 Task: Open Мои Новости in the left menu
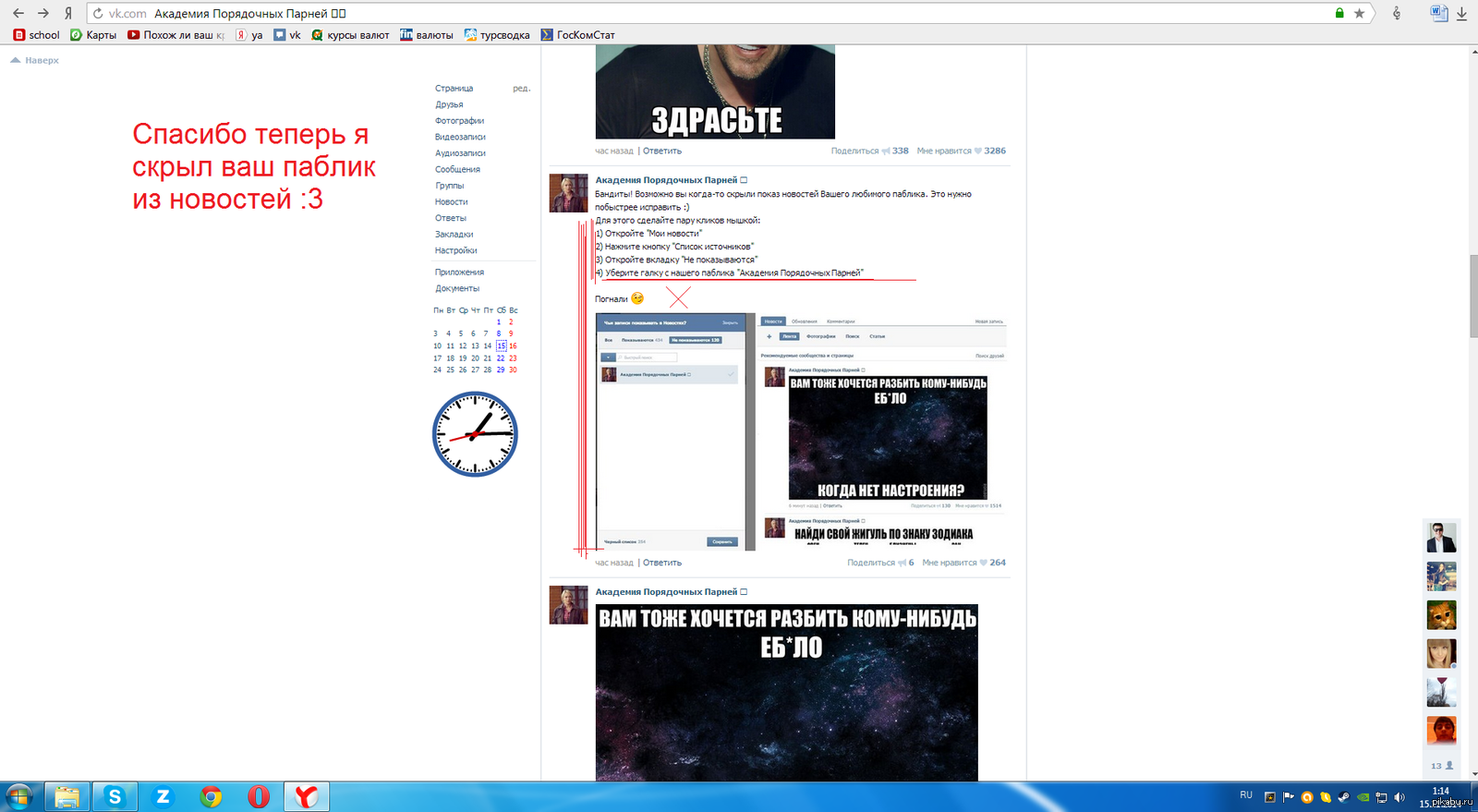(451, 202)
